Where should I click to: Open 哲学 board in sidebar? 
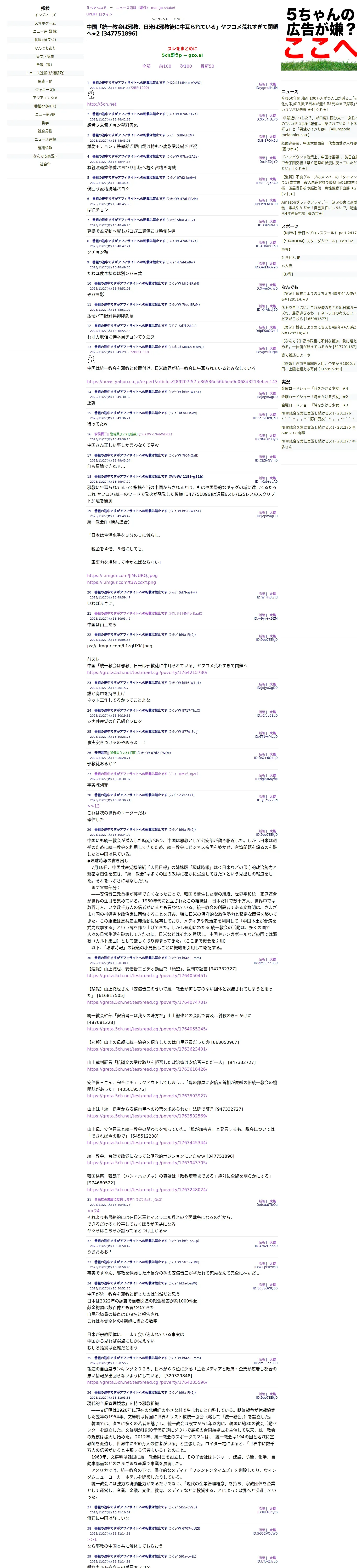point(45,122)
